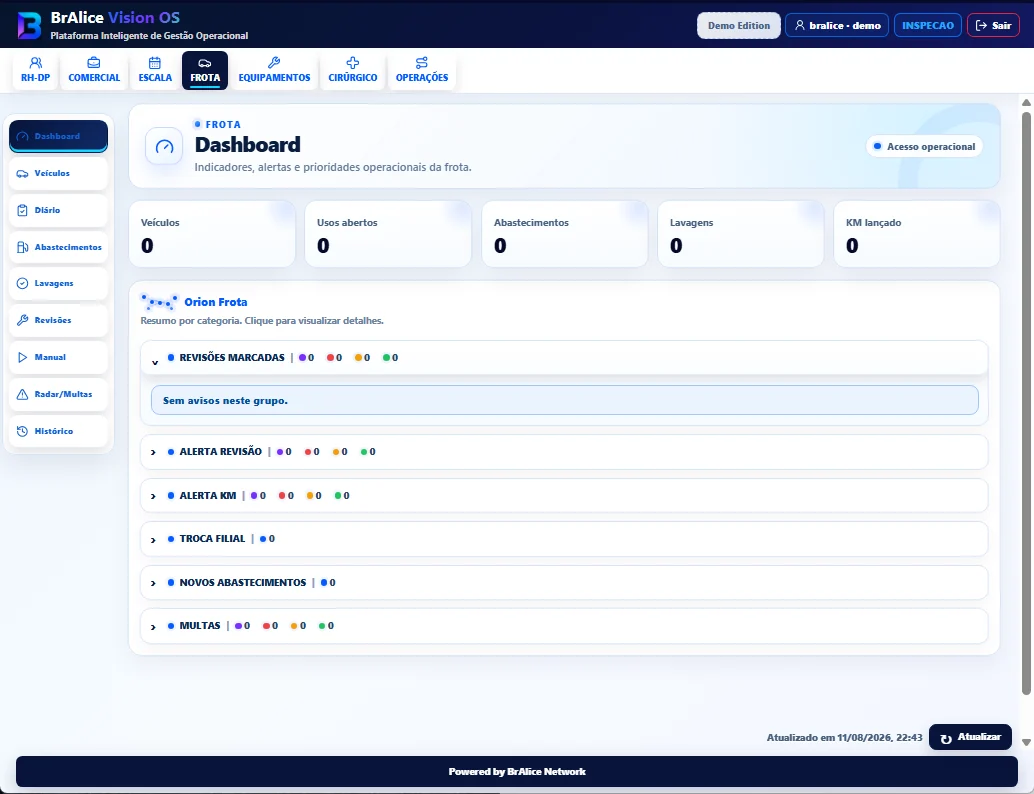Open Radar/Multas in the sidebar
This screenshot has width=1034, height=794.
[x=59, y=394]
